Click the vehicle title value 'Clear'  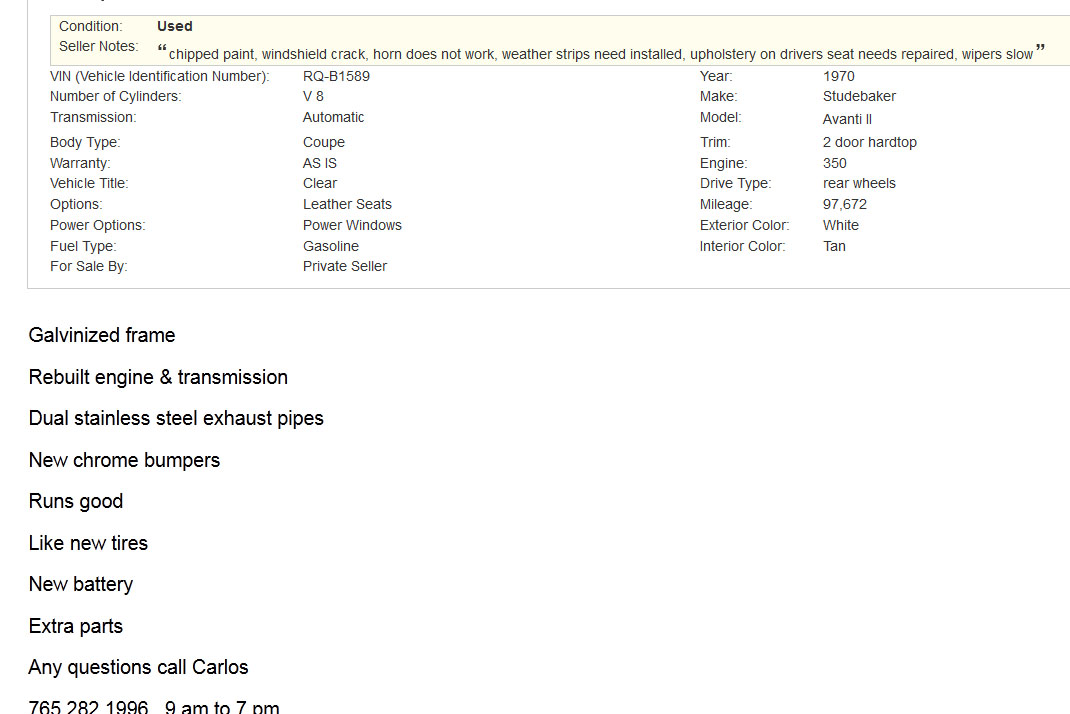tap(320, 183)
